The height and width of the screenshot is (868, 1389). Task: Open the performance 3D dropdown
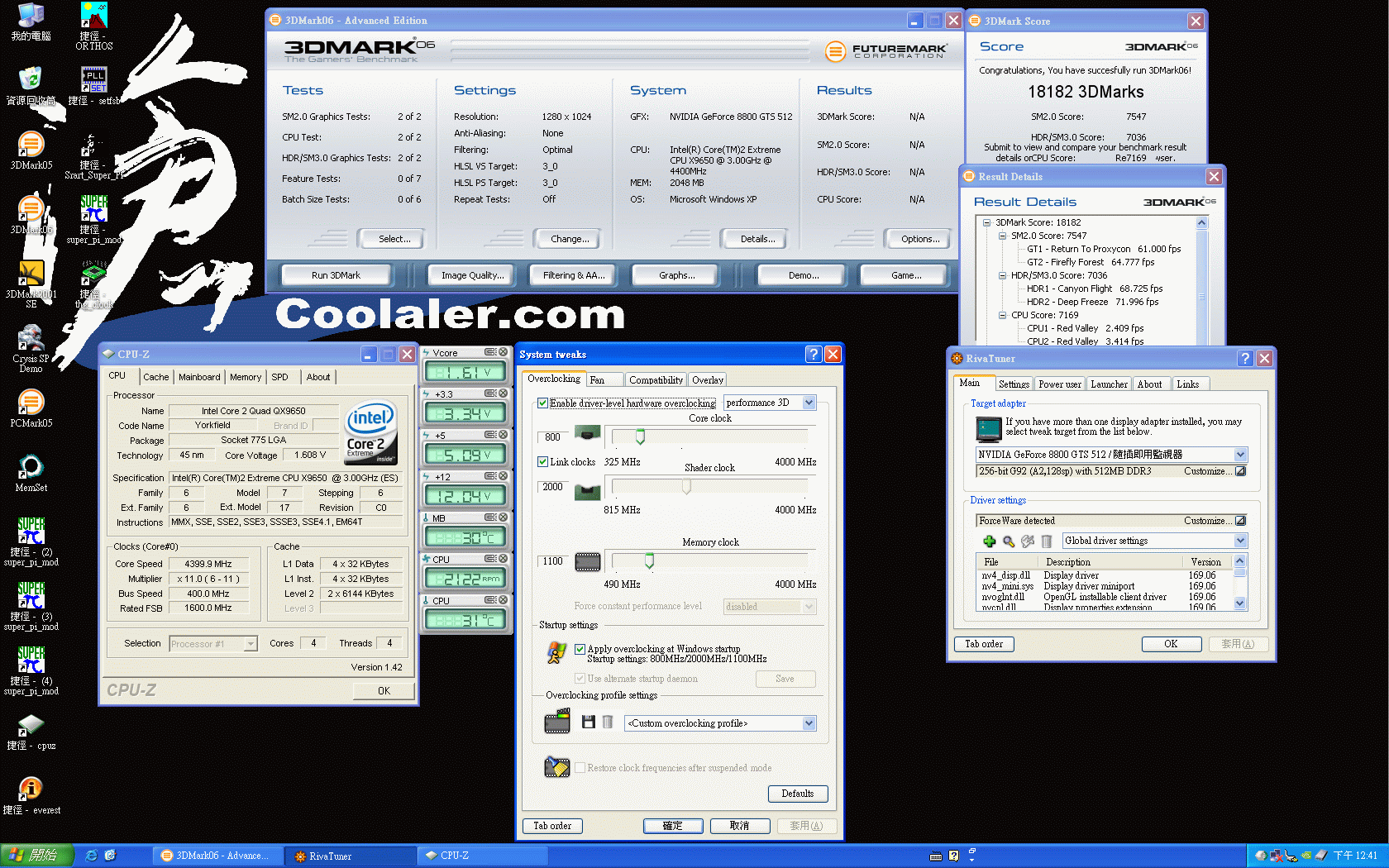coord(809,403)
